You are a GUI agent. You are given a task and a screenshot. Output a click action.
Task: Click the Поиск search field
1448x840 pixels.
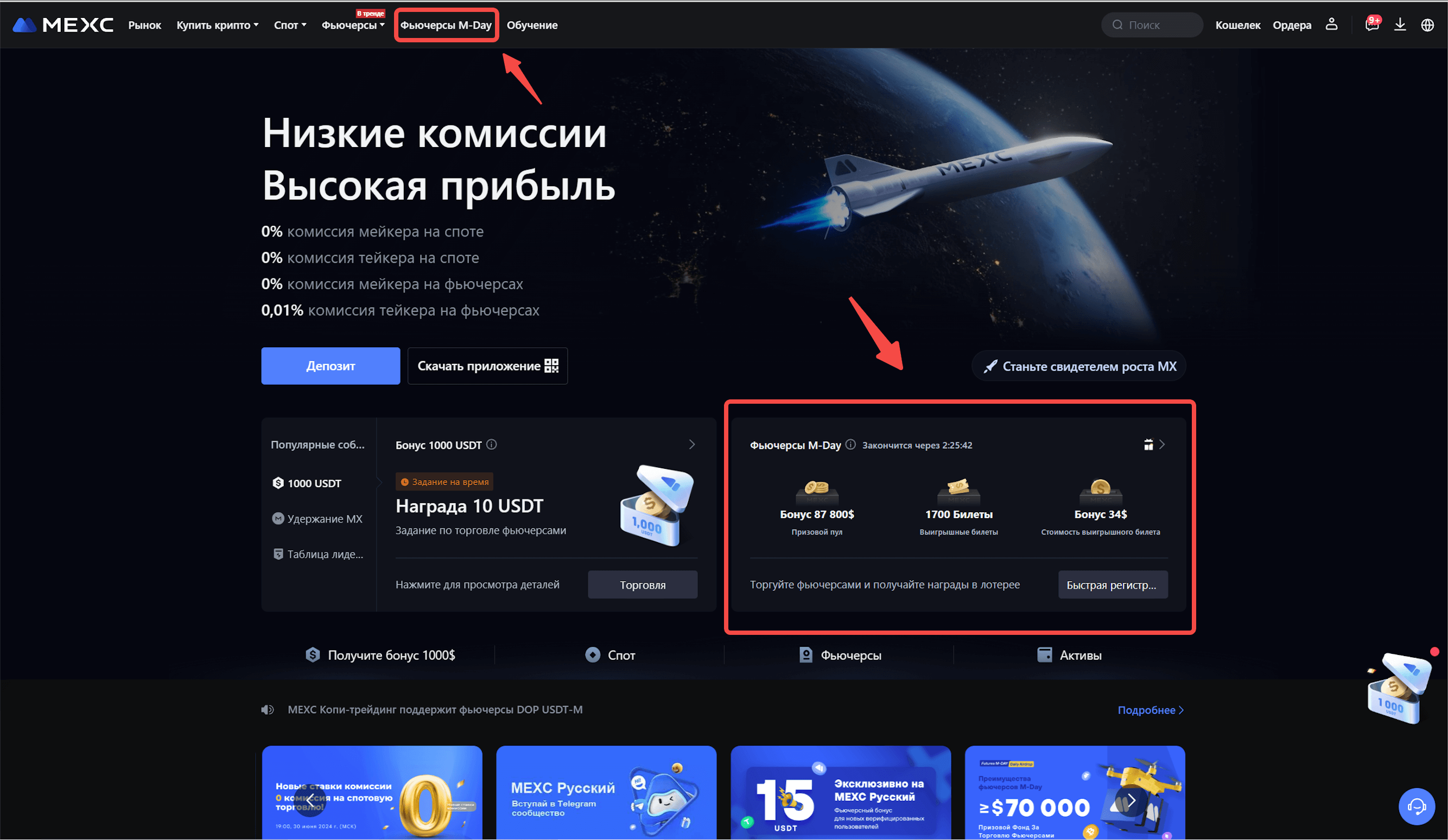click(x=1152, y=25)
